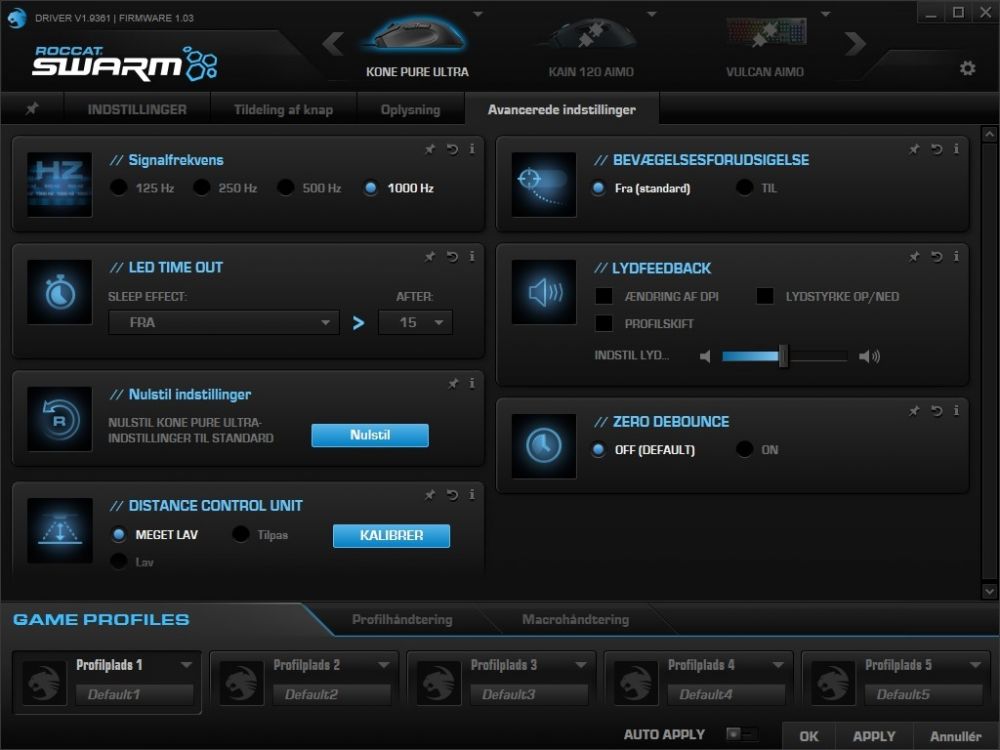Pin the Nulstil indstillinger panel
The width and height of the screenshot is (1000, 750).
click(x=453, y=383)
